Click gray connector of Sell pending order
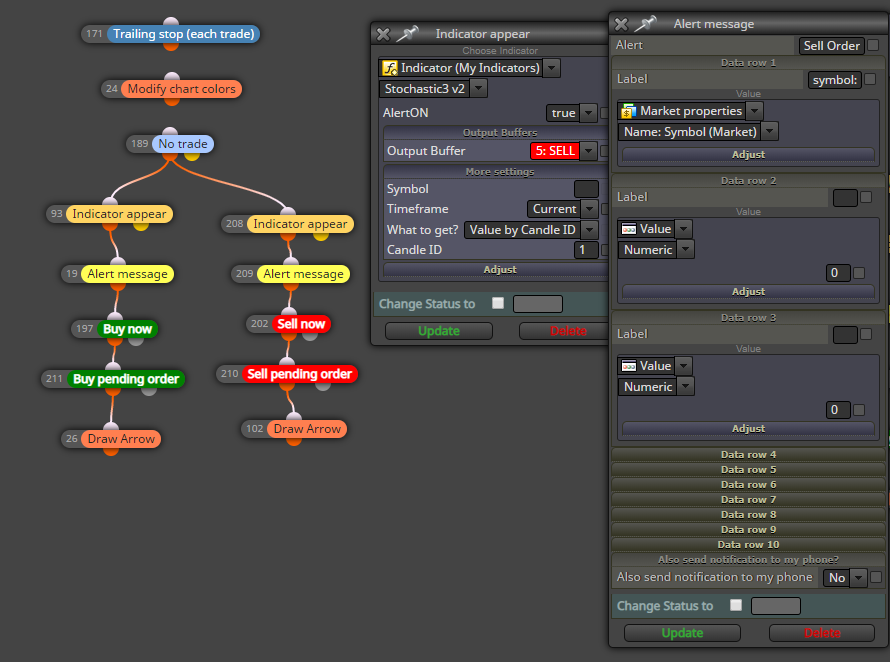 click(323, 386)
